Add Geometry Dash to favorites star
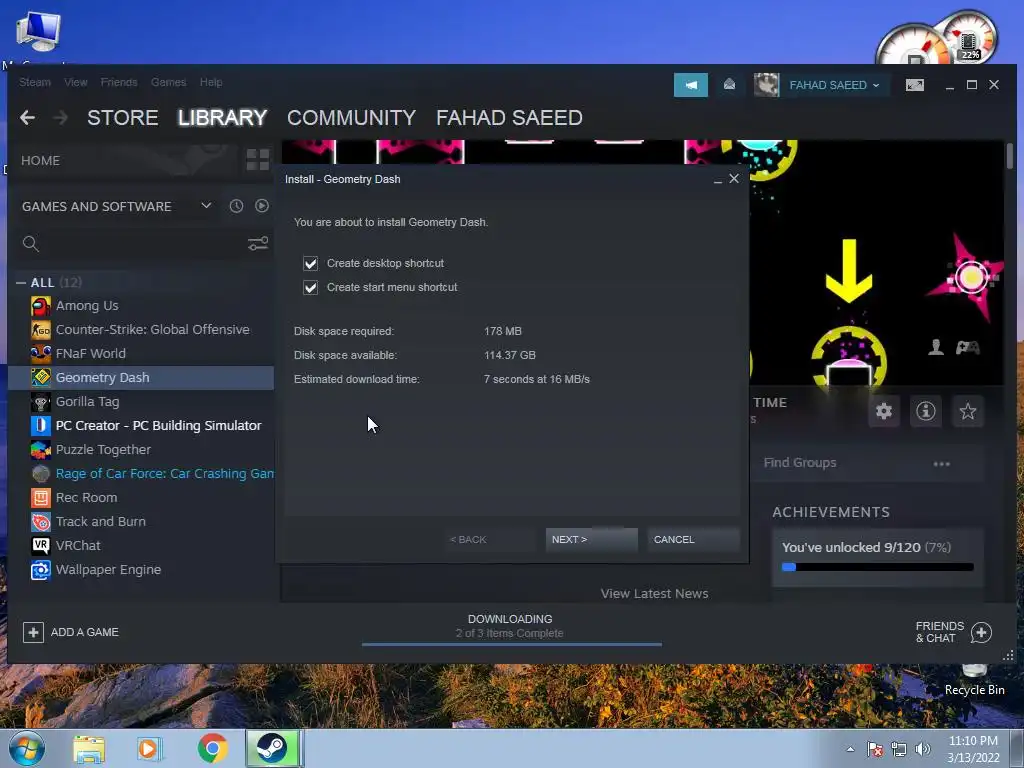This screenshot has height=768, width=1024. click(967, 411)
